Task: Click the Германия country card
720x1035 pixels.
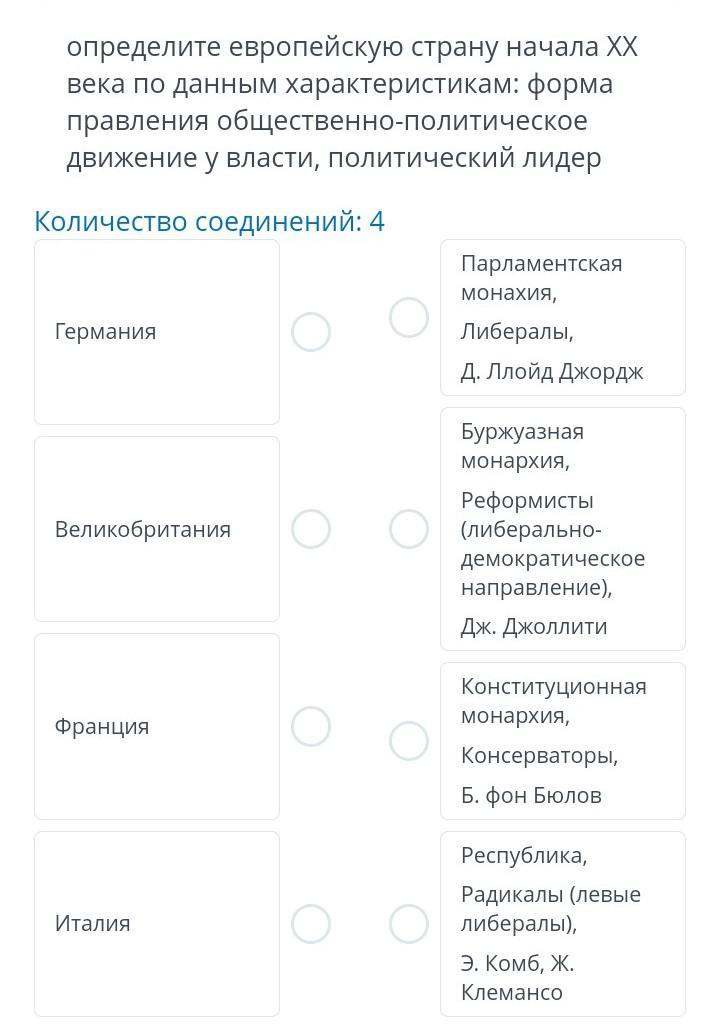Action: click(x=157, y=332)
